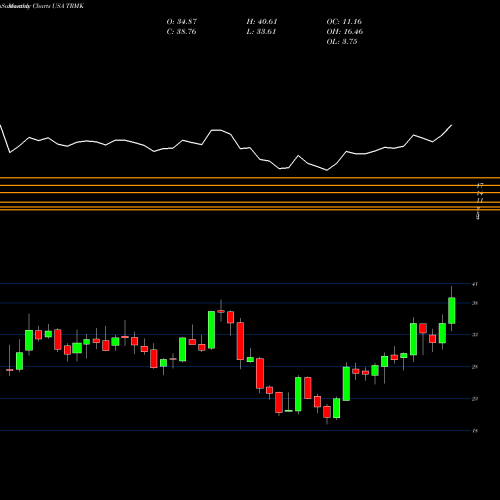
Task: Click the price axis label '28'
Action: [475, 367]
